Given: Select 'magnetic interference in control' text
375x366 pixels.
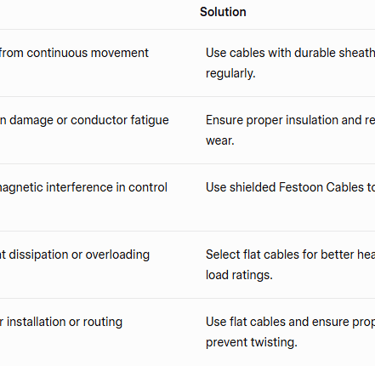Looking at the screenshot, I should point(83,187).
